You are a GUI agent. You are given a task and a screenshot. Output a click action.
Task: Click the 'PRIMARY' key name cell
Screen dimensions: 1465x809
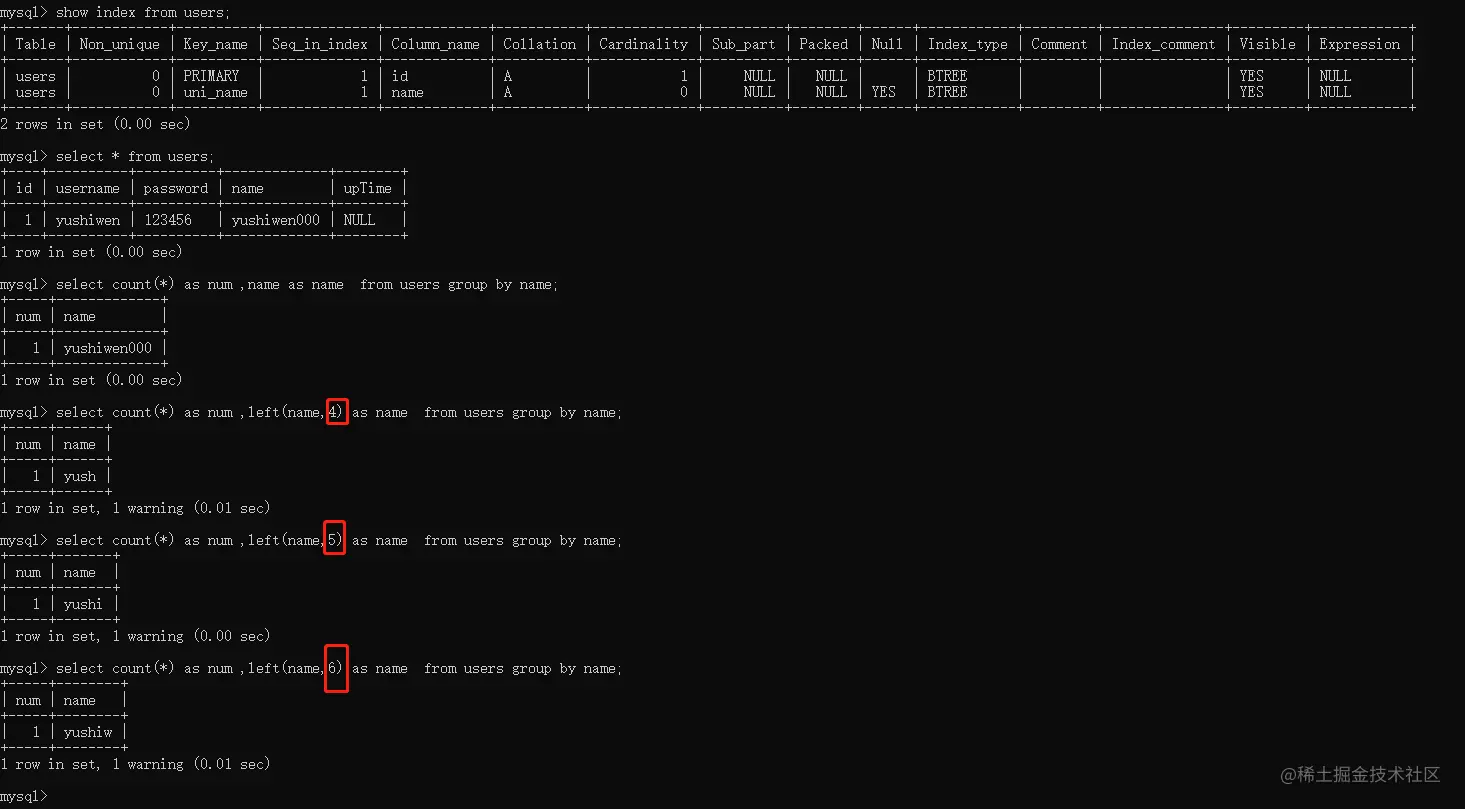pyautogui.click(x=211, y=76)
